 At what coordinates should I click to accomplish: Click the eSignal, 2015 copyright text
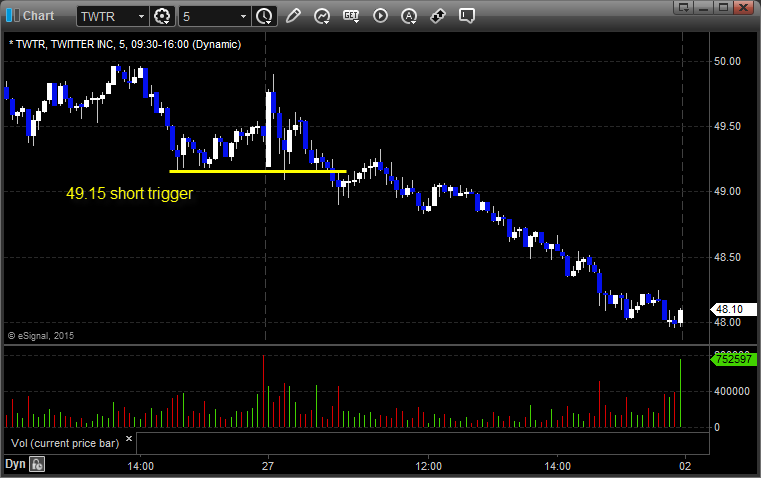(x=41, y=336)
